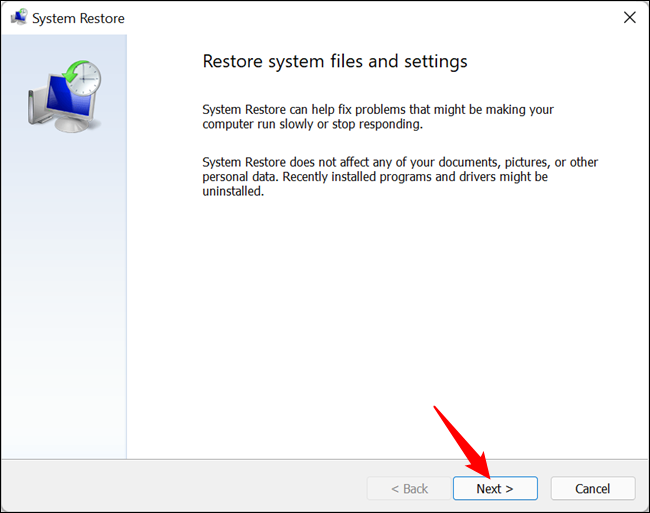
Task: Close the System Restore window
Action: (x=629, y=17)
